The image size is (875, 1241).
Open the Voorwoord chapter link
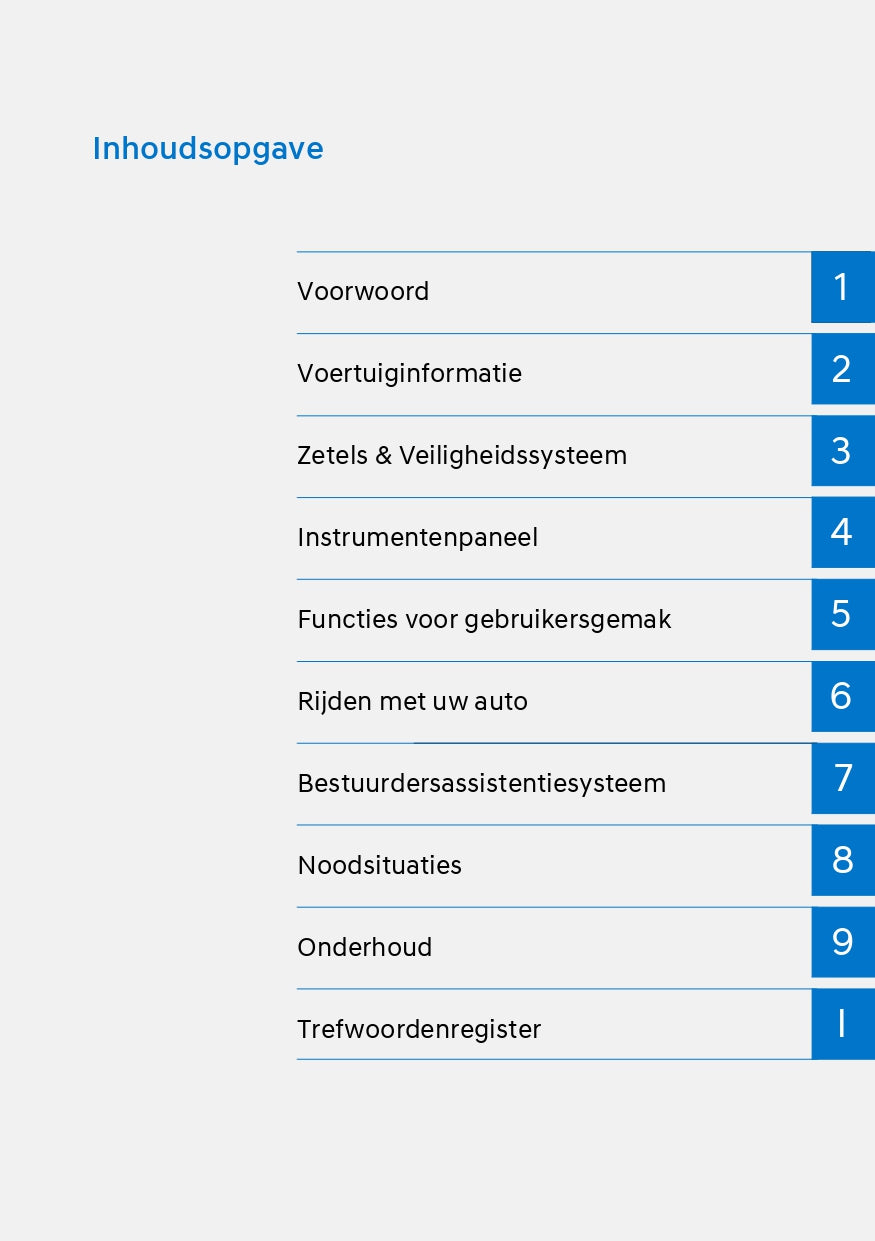(363, 291)
